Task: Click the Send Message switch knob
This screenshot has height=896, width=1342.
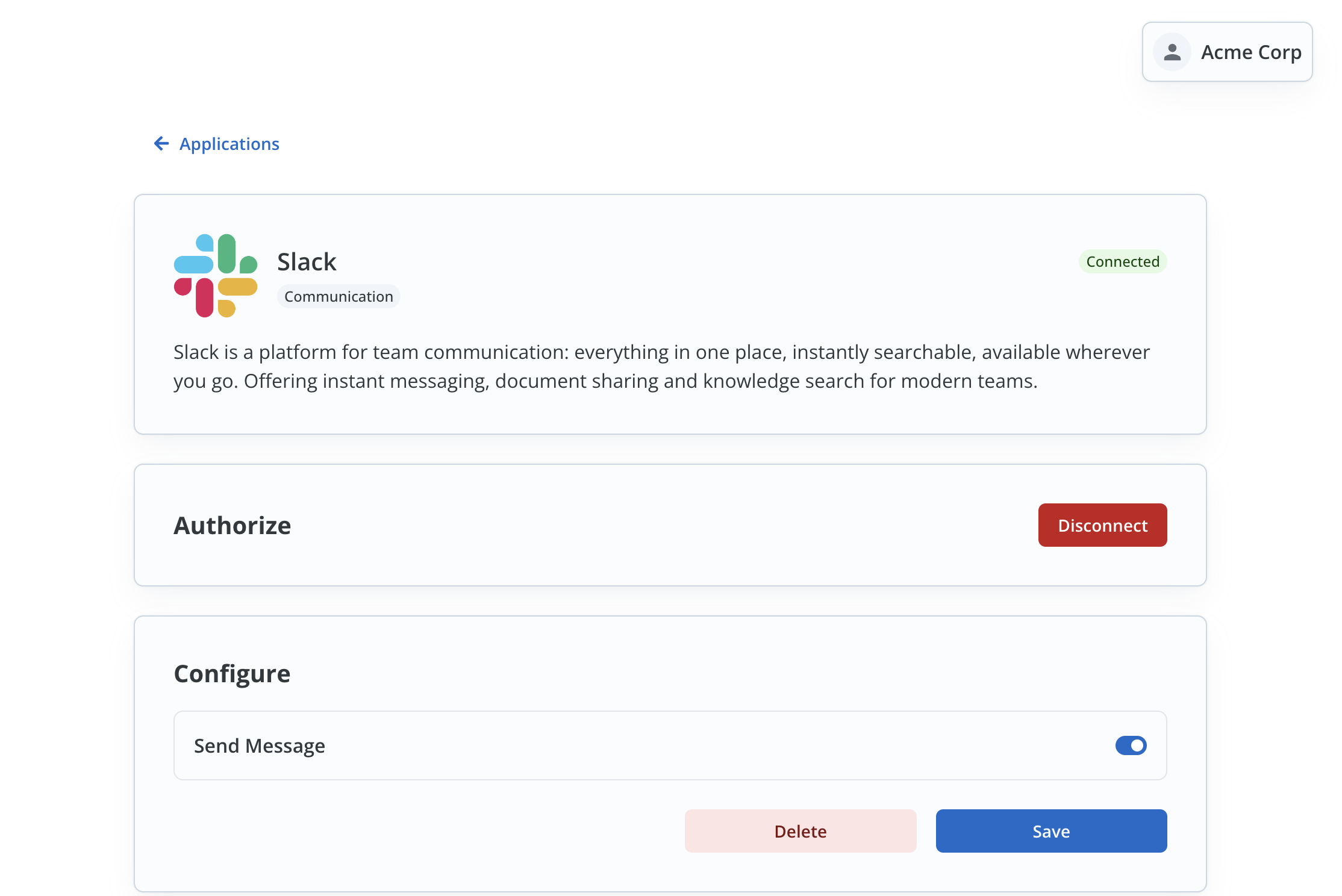Action: click(x=1136, y=745)
